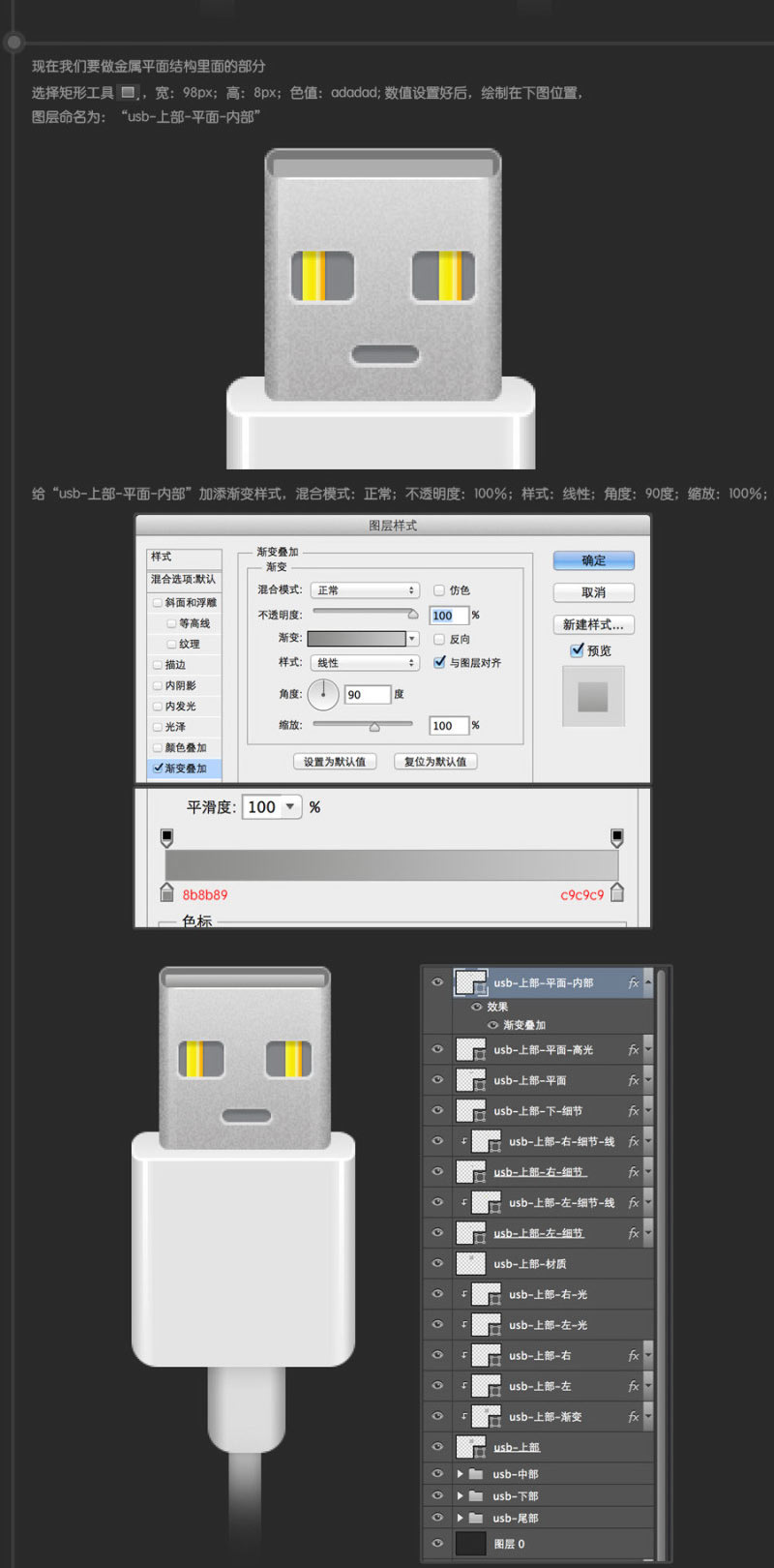Click 复位为默认值 button
This screenshot has height=1568, width=774.
click(435, 762)
